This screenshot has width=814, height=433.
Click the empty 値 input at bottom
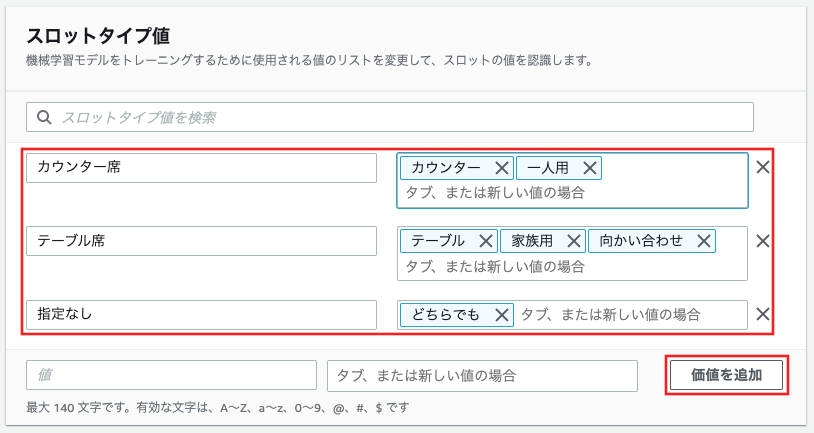(x=171, y=375)
